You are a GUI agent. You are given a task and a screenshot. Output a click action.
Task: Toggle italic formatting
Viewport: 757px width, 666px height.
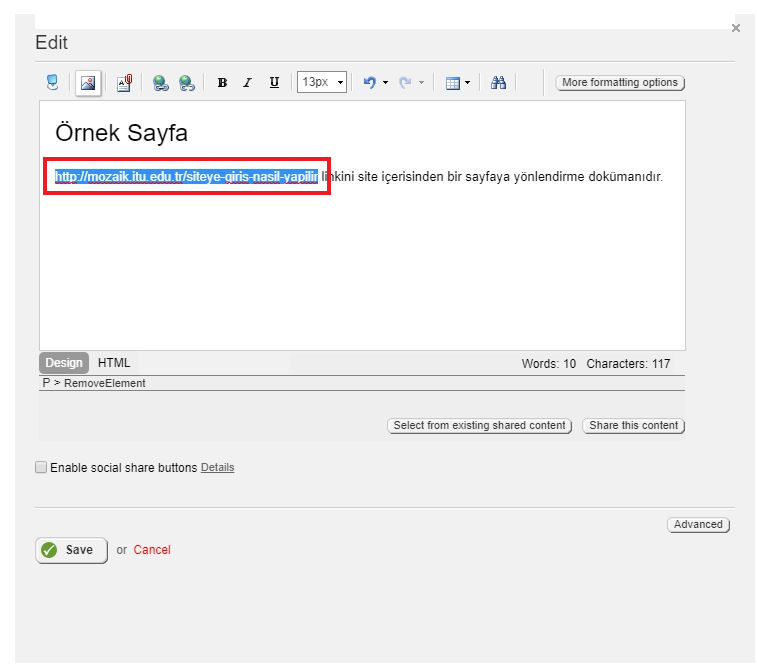tap(248, 83)
